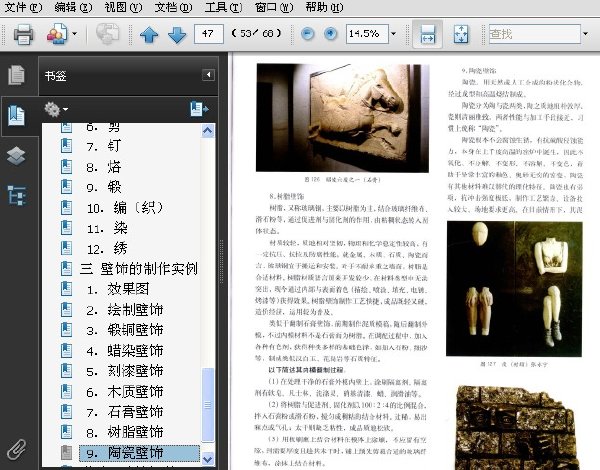Show the Pages thumbnails panel icon
This screenshot has height=470, width=600.
pos(16,75)
